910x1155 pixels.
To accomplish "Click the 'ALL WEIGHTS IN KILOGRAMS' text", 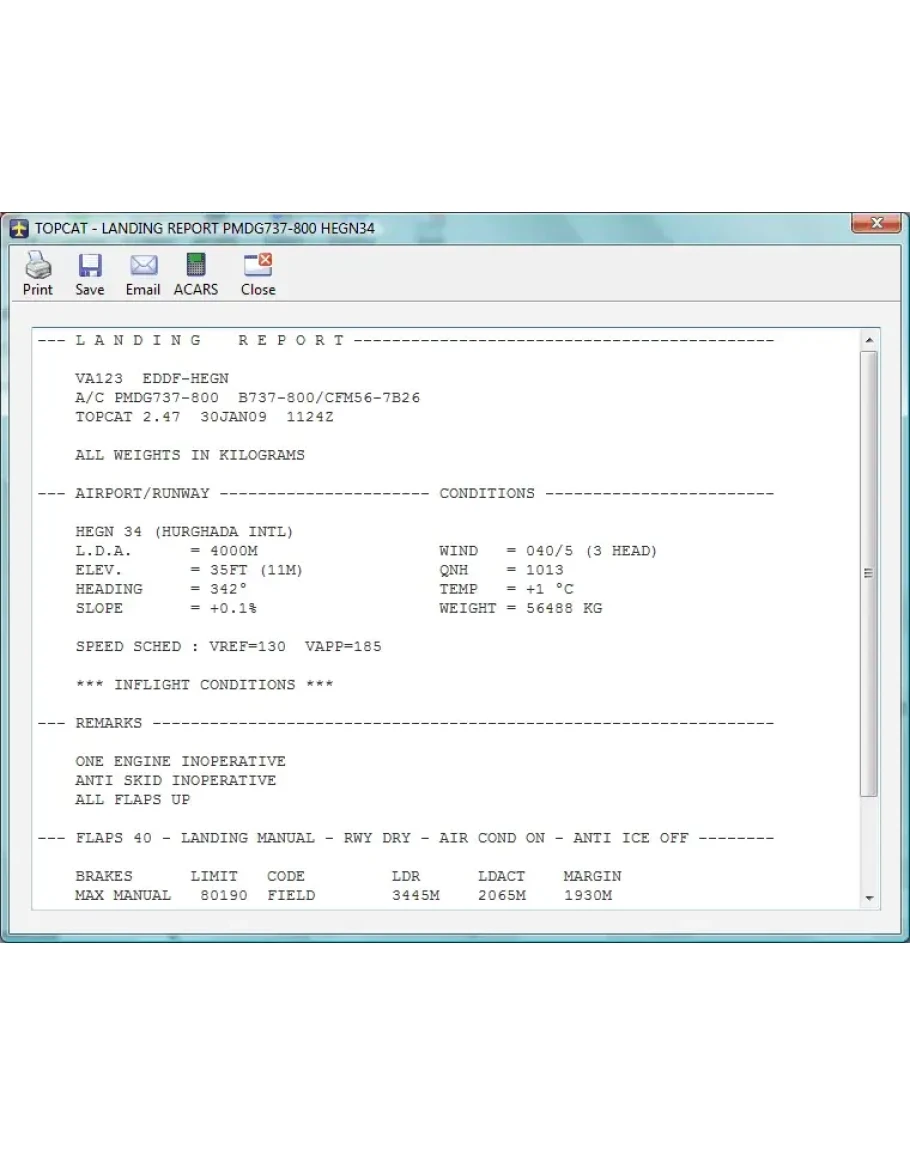I will (190, 455).
